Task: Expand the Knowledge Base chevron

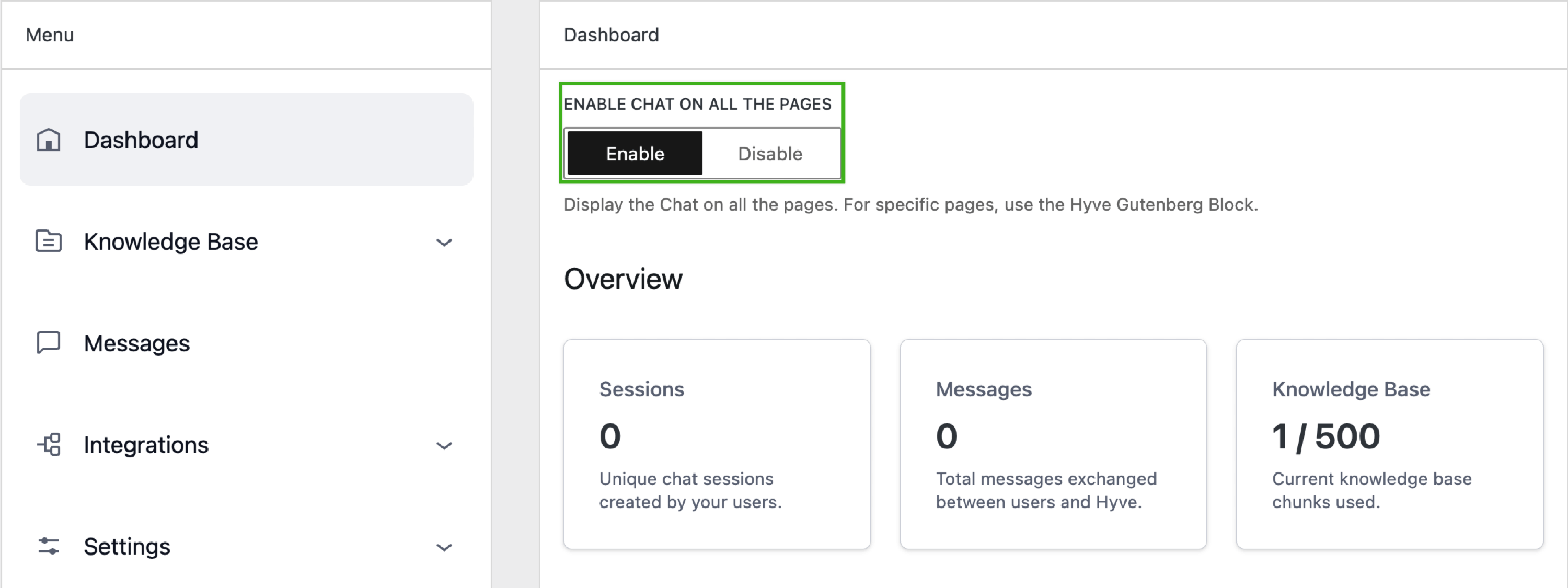Action: tap(444, 243)
